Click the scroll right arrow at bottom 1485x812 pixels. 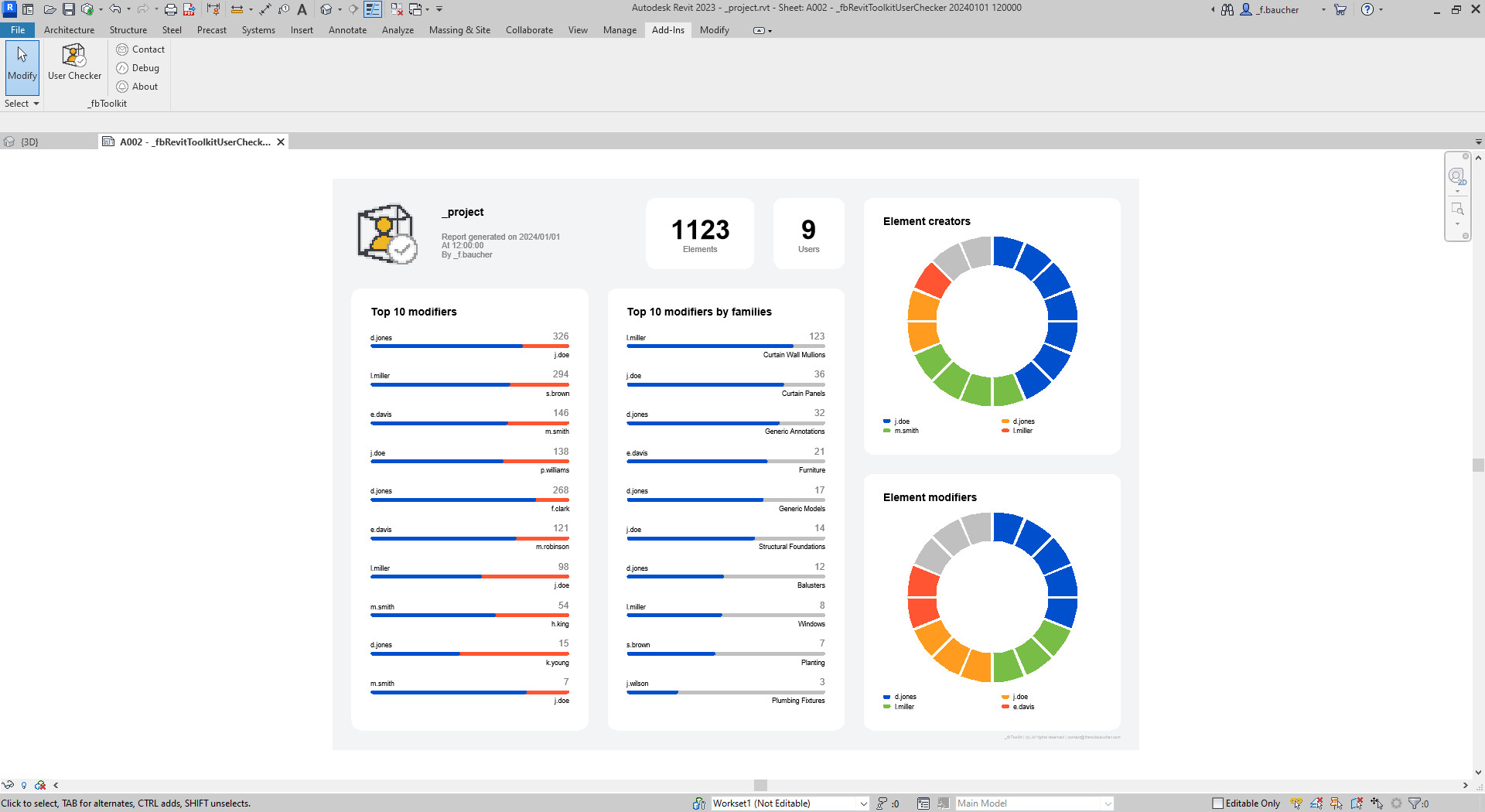coord(1466,785)
